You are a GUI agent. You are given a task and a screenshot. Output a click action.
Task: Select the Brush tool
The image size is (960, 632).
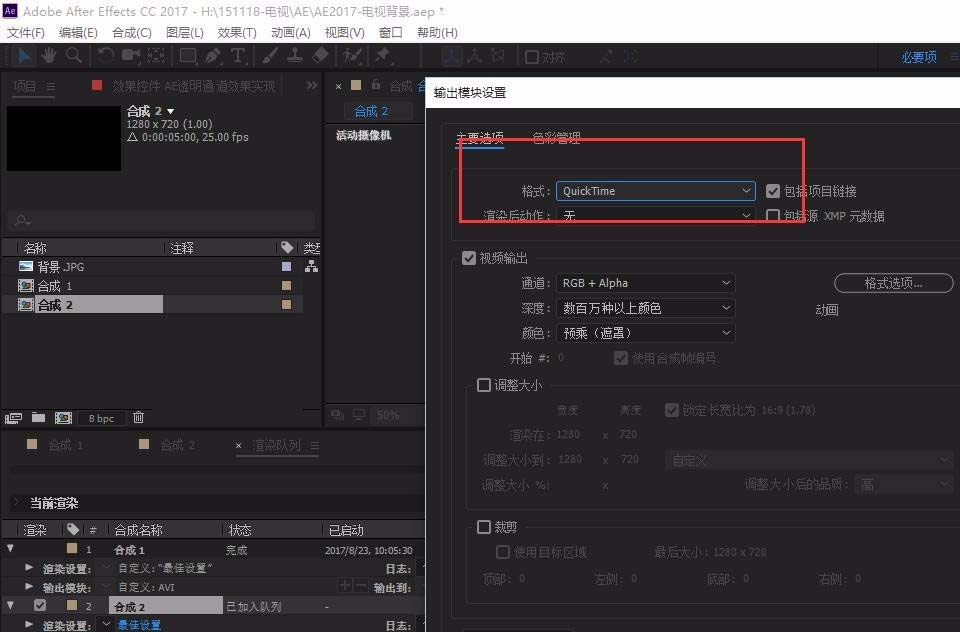[267, 56]
